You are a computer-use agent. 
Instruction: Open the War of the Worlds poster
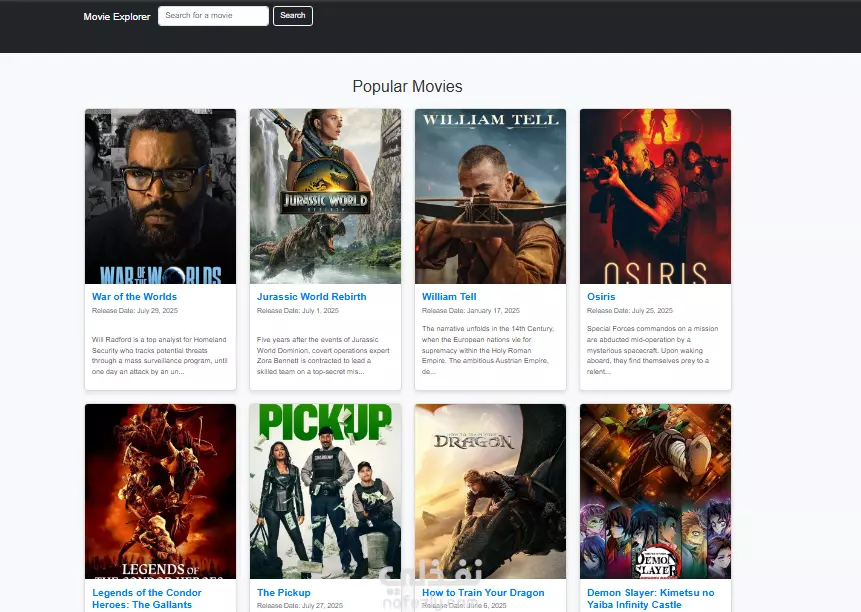pos(160,196)
